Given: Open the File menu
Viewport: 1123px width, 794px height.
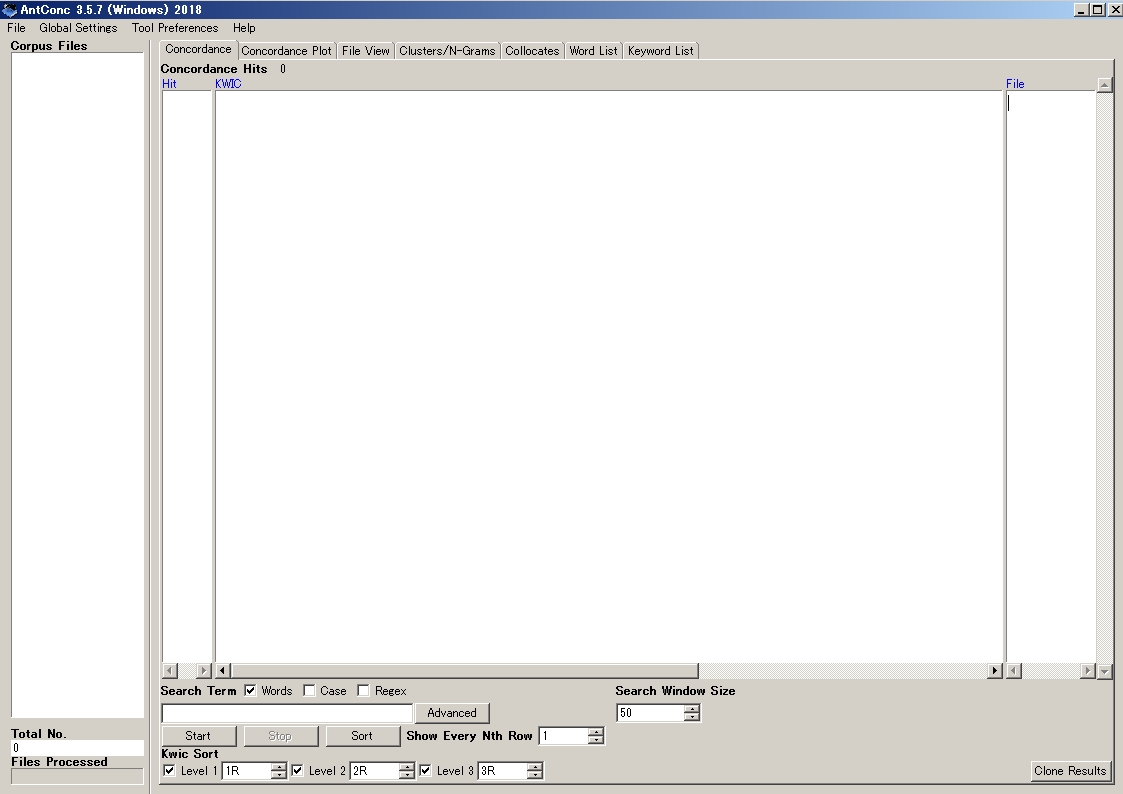Looking at the screenshot, I should pos(15,28).
